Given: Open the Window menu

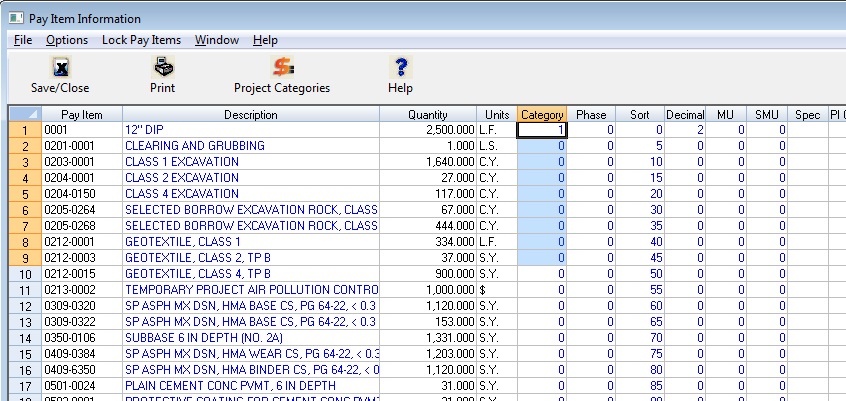Looking at the screenshot, I should 217,40.
